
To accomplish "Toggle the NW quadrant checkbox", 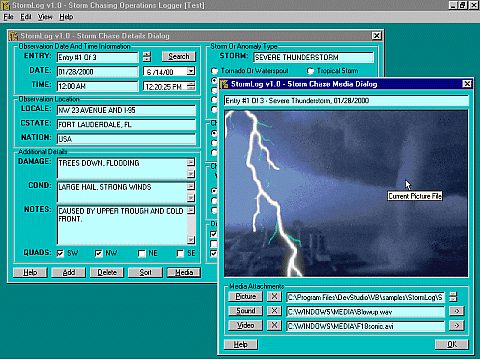I will click(x=98, y=254).
